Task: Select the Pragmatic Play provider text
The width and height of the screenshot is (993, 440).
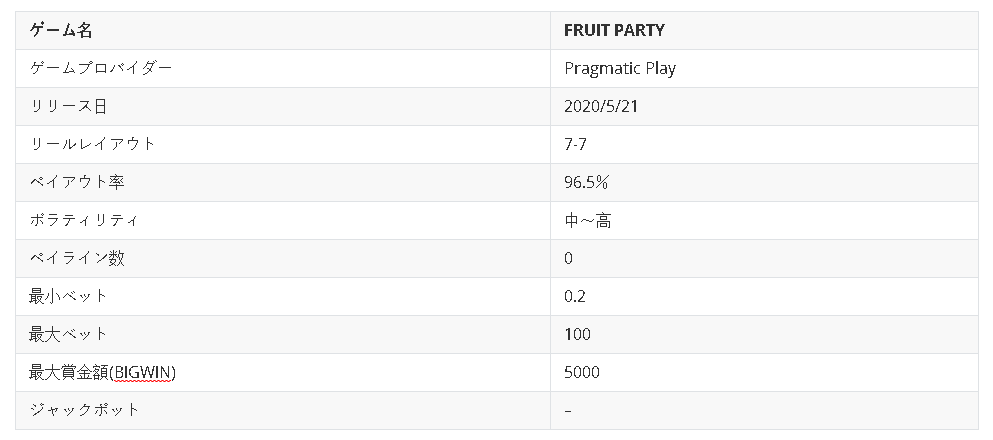Action: pyautogui.click(x=620, y=68)
